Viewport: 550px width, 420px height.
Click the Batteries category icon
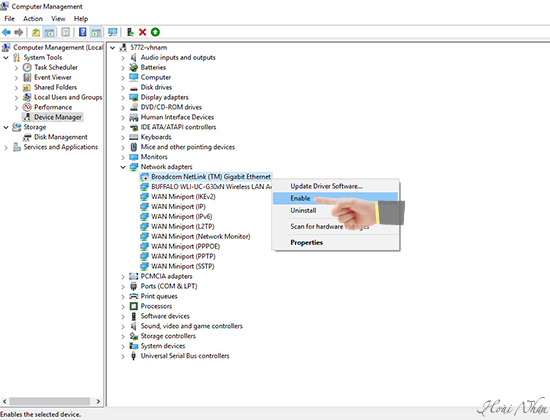(133, 67)
